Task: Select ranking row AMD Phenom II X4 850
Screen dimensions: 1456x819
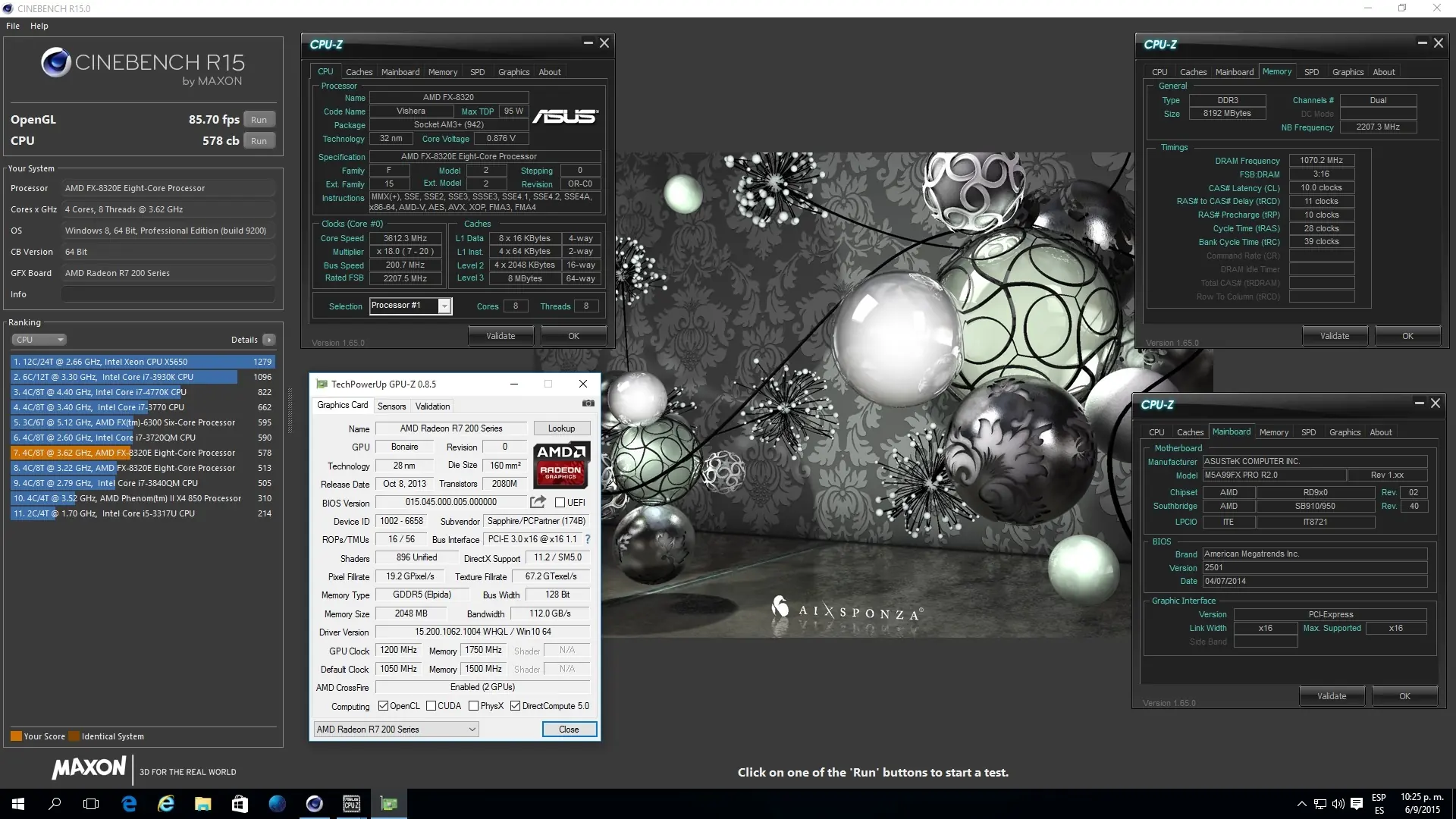Action: click(143, 498)
